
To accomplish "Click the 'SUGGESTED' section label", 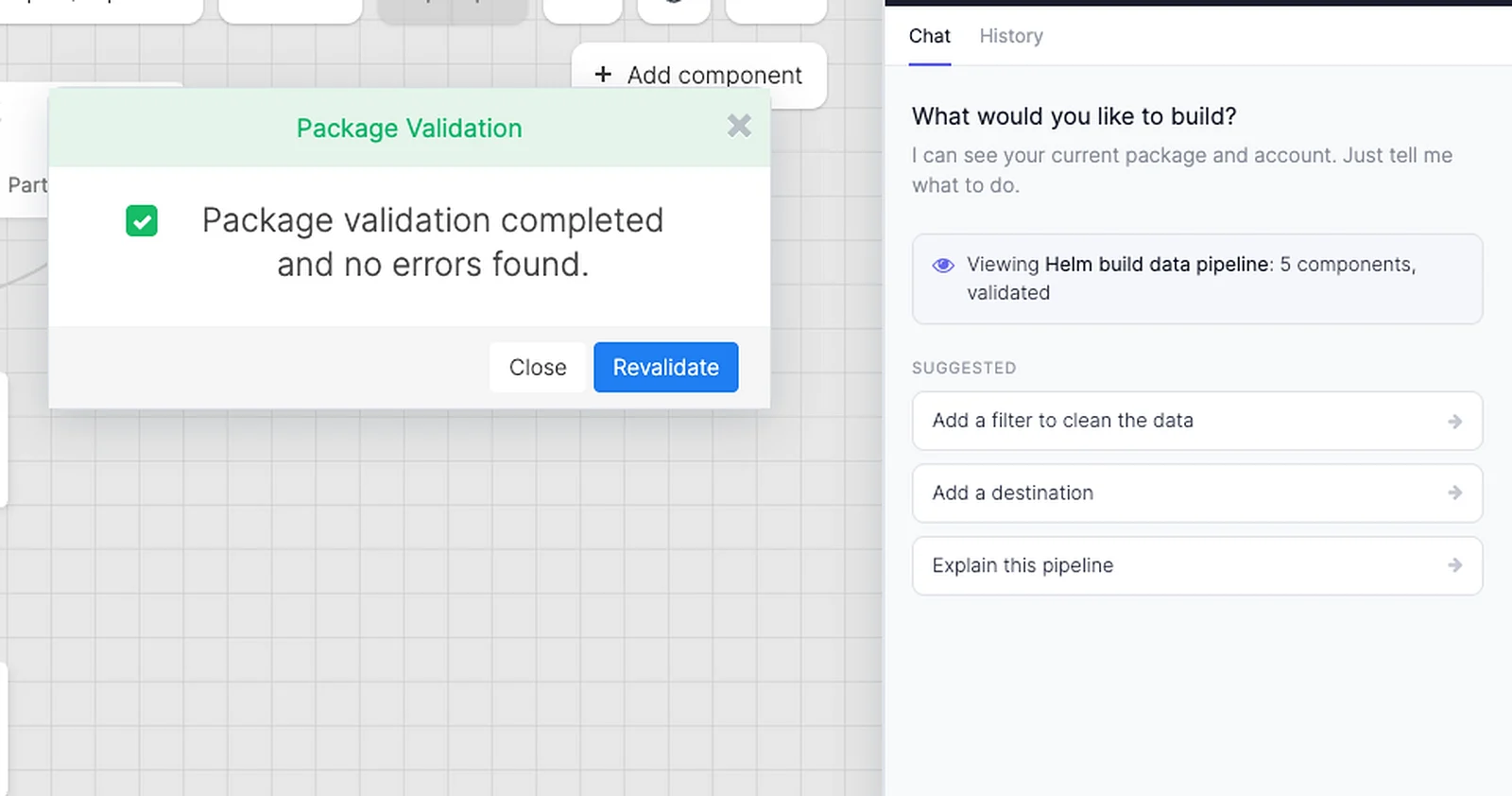I will 964,368.
